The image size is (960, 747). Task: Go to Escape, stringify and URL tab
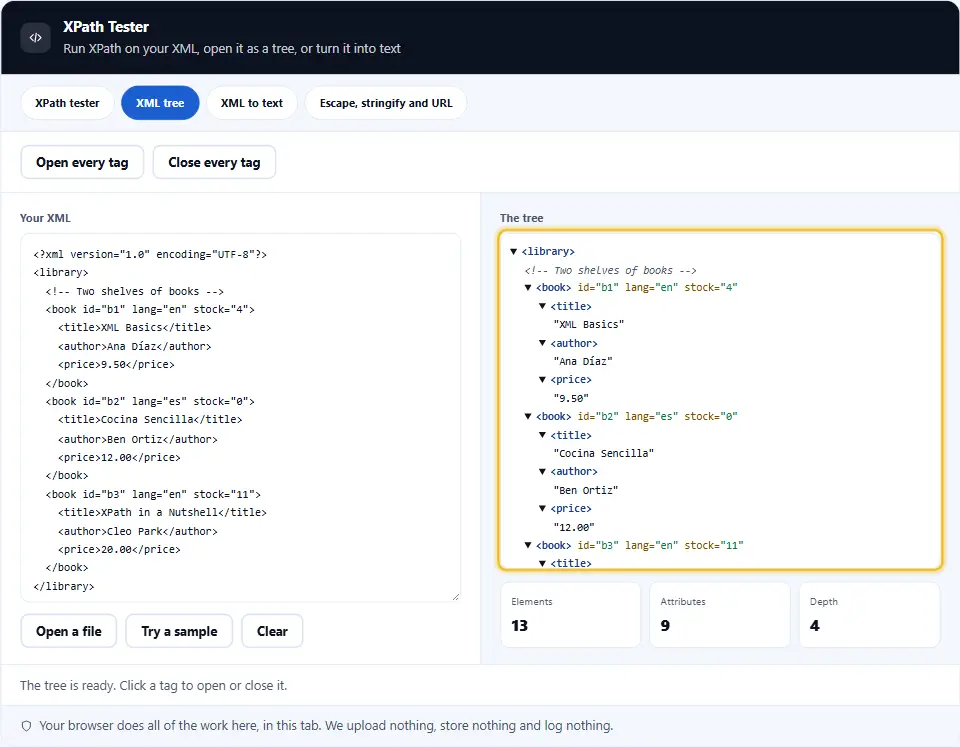[386, 103]
